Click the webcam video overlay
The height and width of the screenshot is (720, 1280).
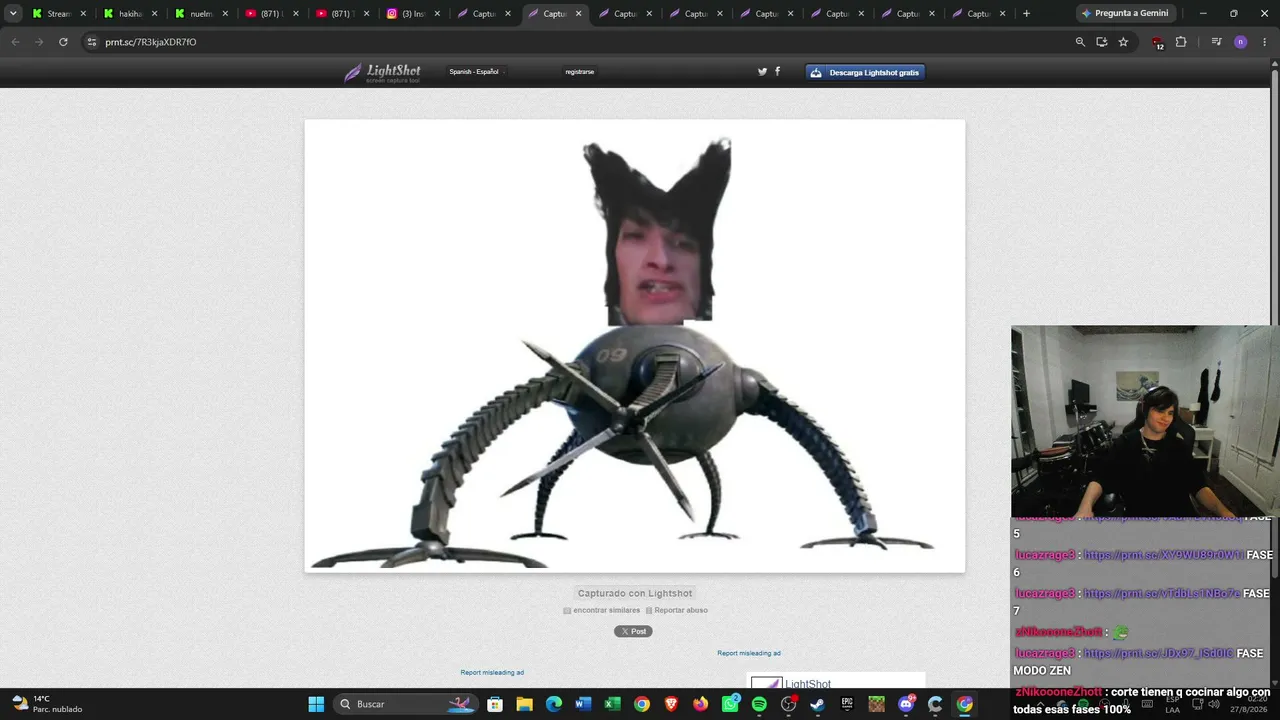click(x=1145, y=421)
